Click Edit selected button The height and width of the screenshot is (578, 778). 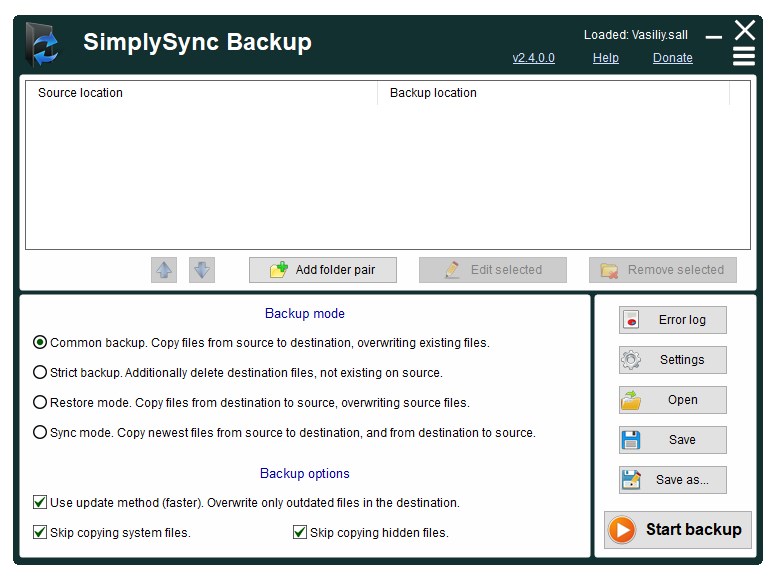coord(493,270)
